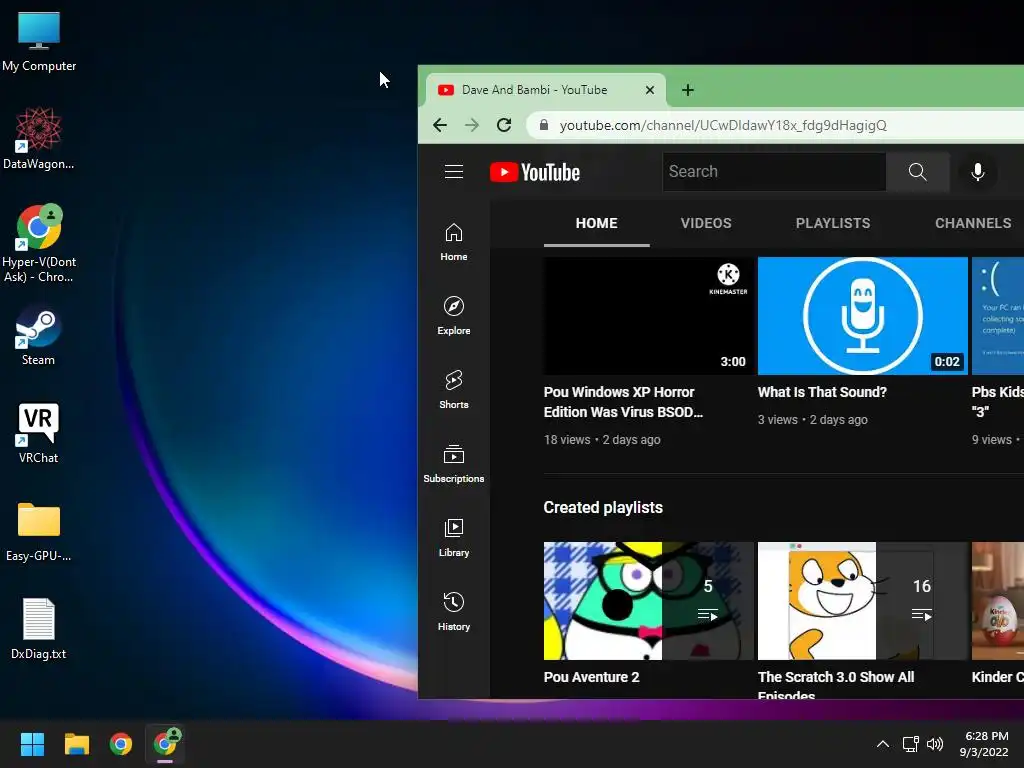Open network status tray icon
The height and width of the screenshot is (768, 1024).
pos(910,744)
